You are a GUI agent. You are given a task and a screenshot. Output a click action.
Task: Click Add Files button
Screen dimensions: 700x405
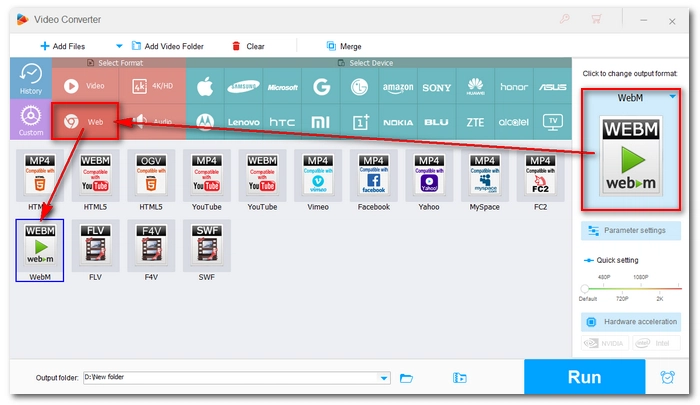(x=62, y=46)
